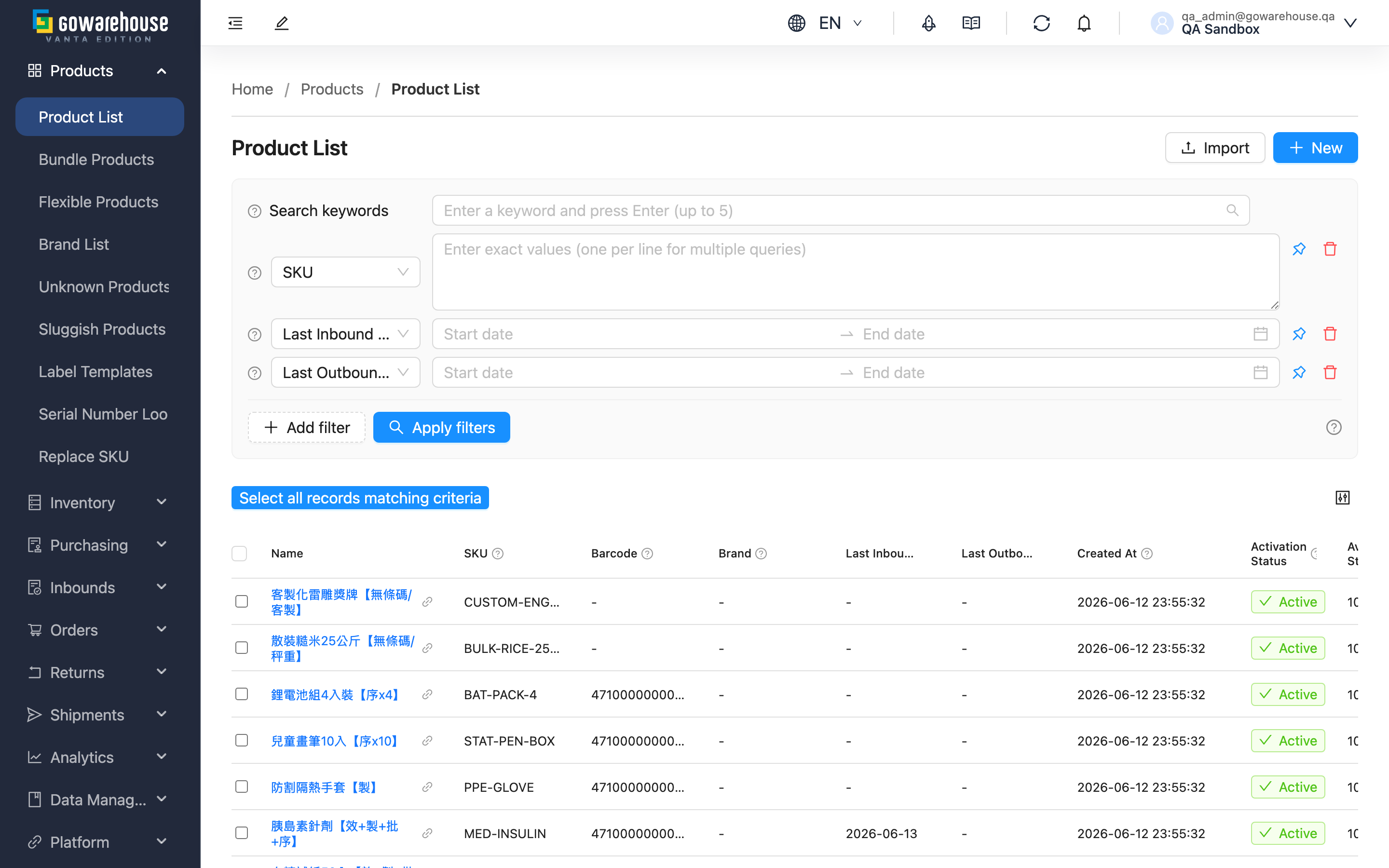Click help icon beside Last Inbound filter
1389x868 pixels.
254,334
